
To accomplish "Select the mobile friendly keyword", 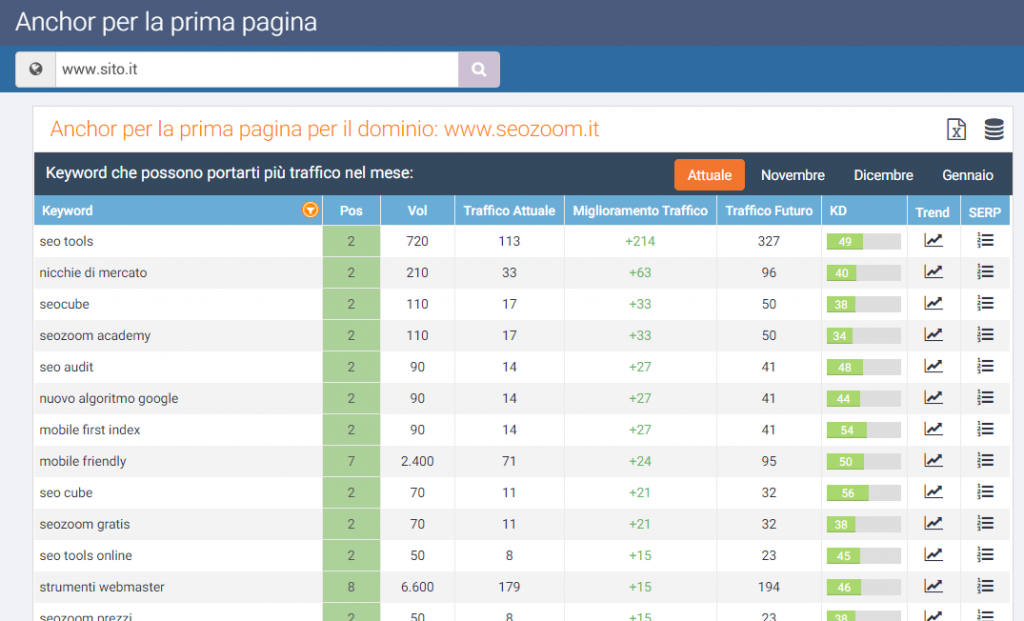I will [82, 461].
